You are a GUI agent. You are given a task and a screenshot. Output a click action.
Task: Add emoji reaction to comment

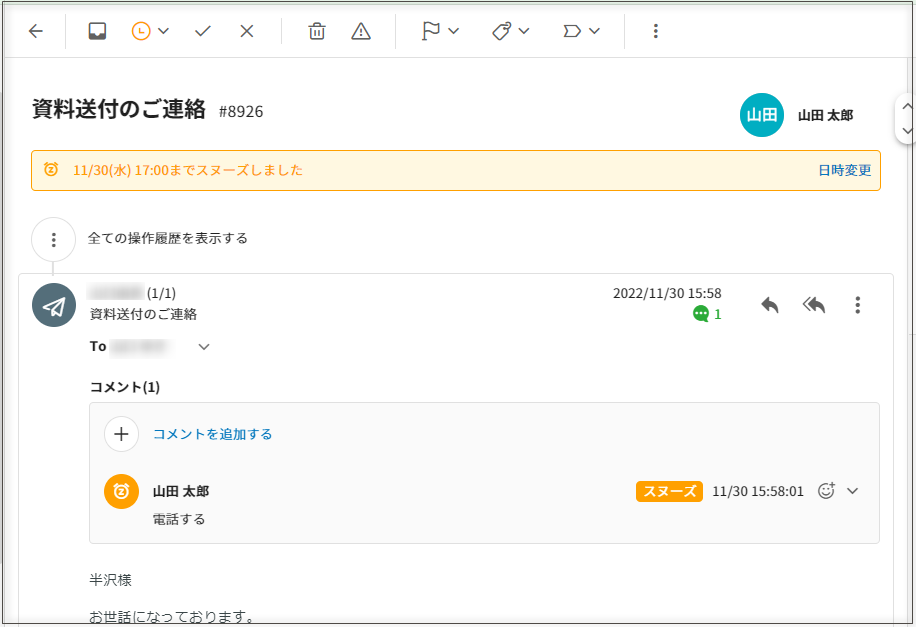pos(826,491)
